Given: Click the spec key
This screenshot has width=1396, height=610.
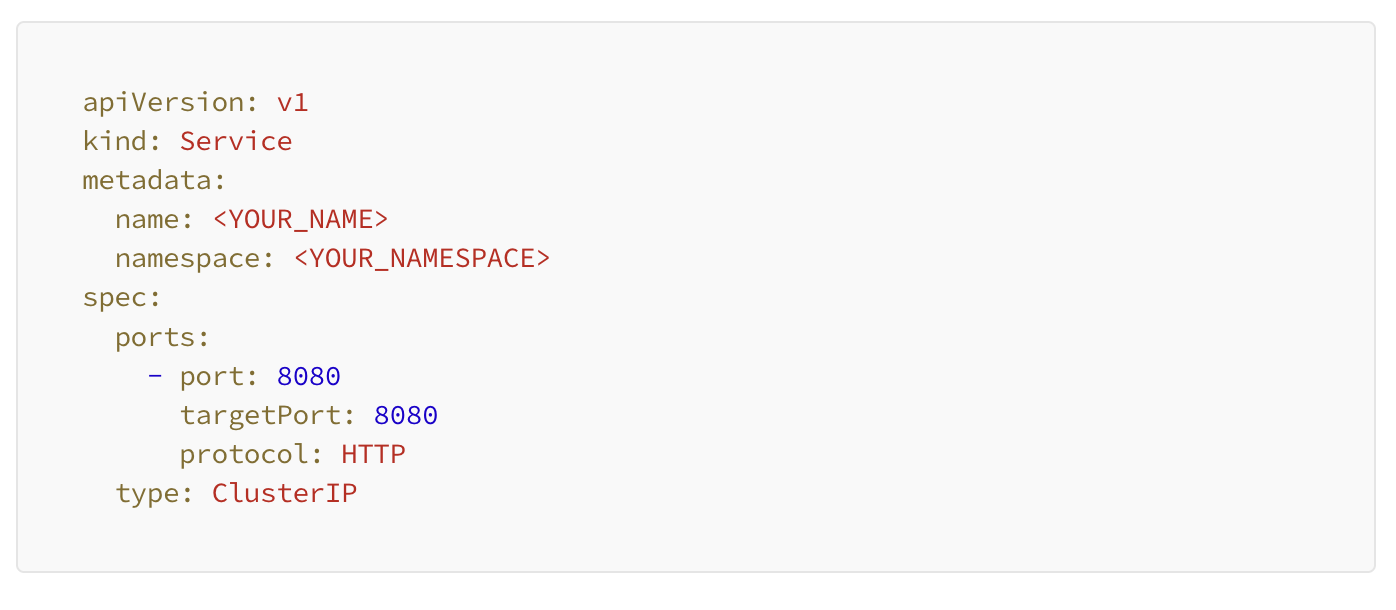Looking at the screenshot, I should pos(116,298).
